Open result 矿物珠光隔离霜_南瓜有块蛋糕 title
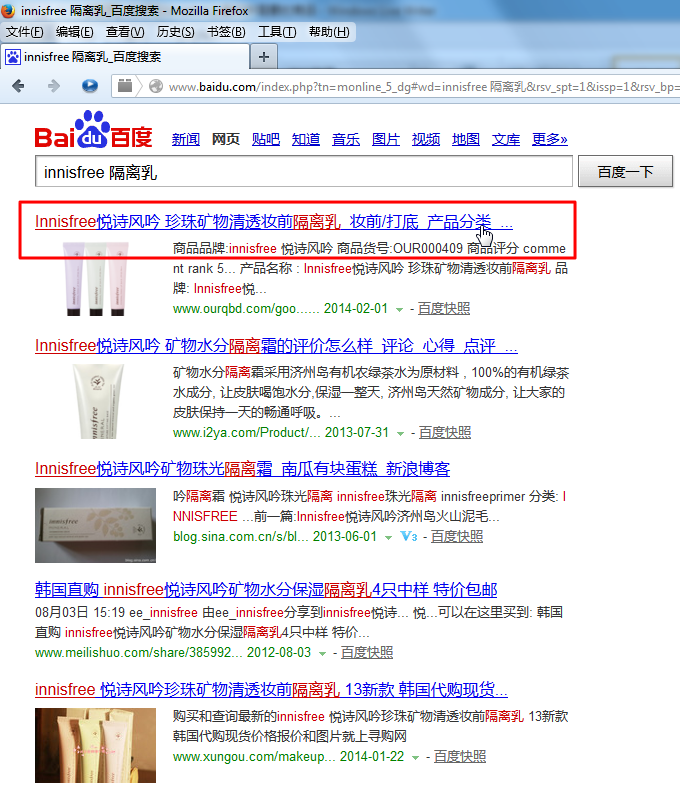Screen dimensions: 680x794 tap(243, 469)
